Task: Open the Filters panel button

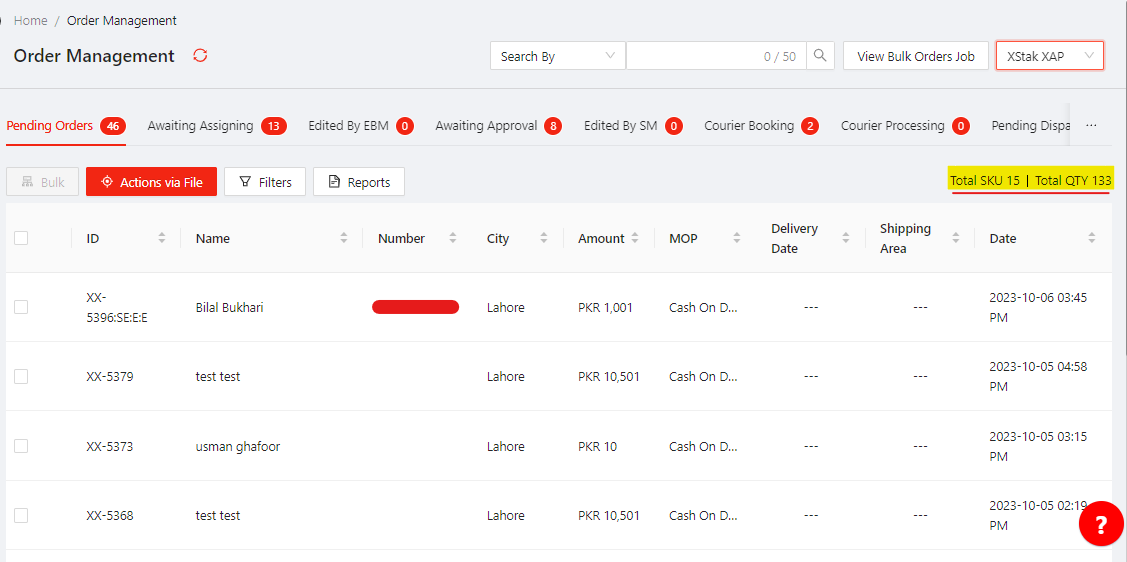Action: (x=265, y=182)
